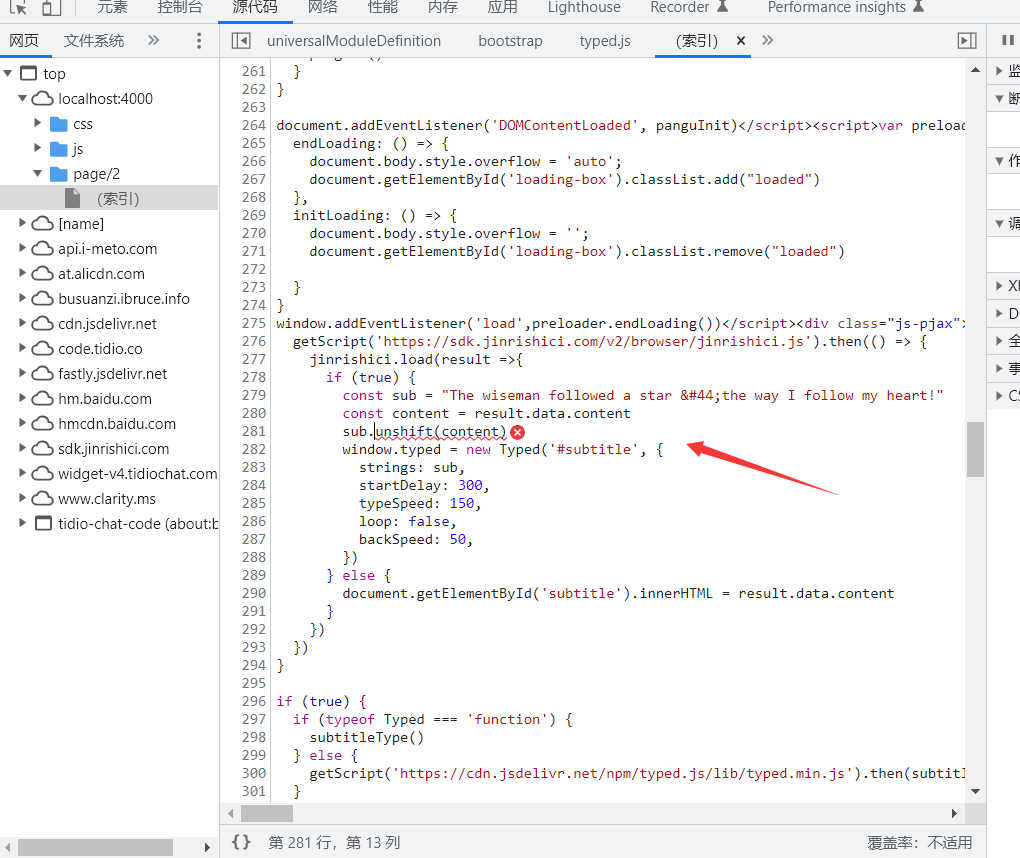The width and height of the screenshot is (1020, 858).
Task: Collapse localhost:4000 tree node
Action: 23,98
